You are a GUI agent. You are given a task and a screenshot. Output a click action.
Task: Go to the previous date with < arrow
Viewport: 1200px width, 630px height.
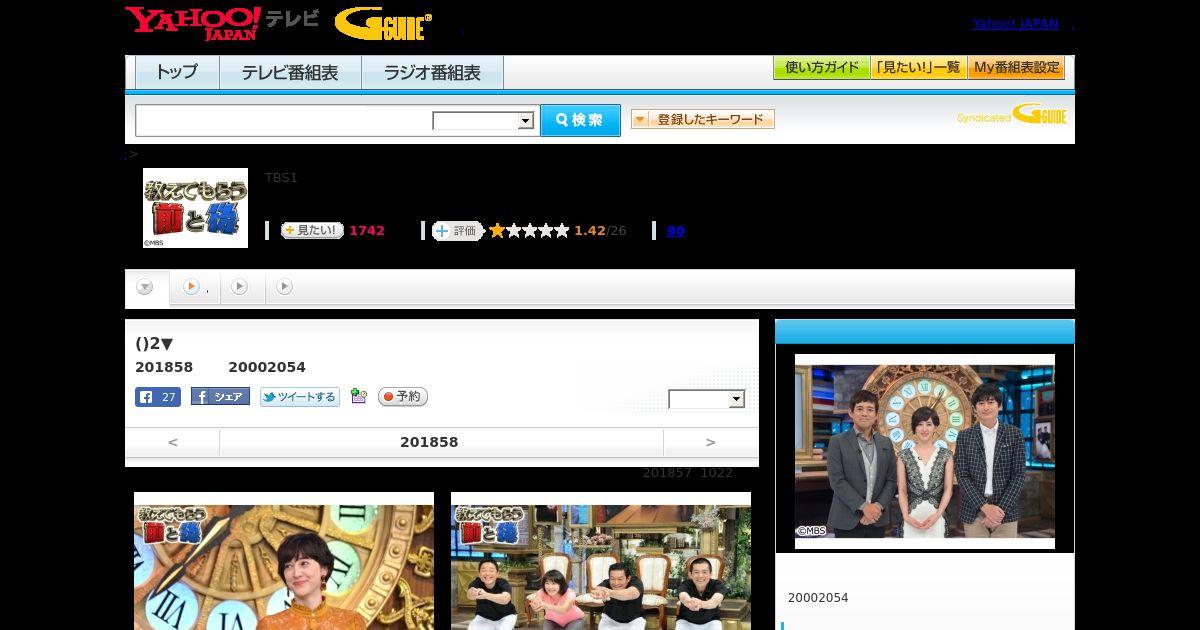[x=172, y=442]
